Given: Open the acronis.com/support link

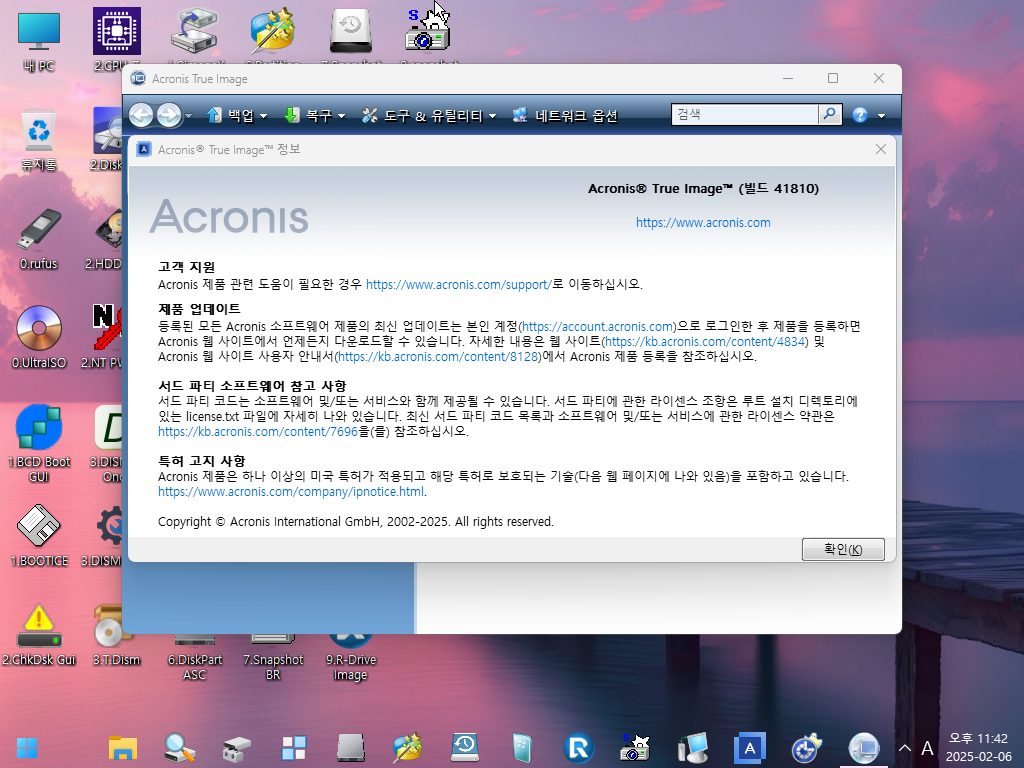Looking at the screenshot, I should click(458, 285).
